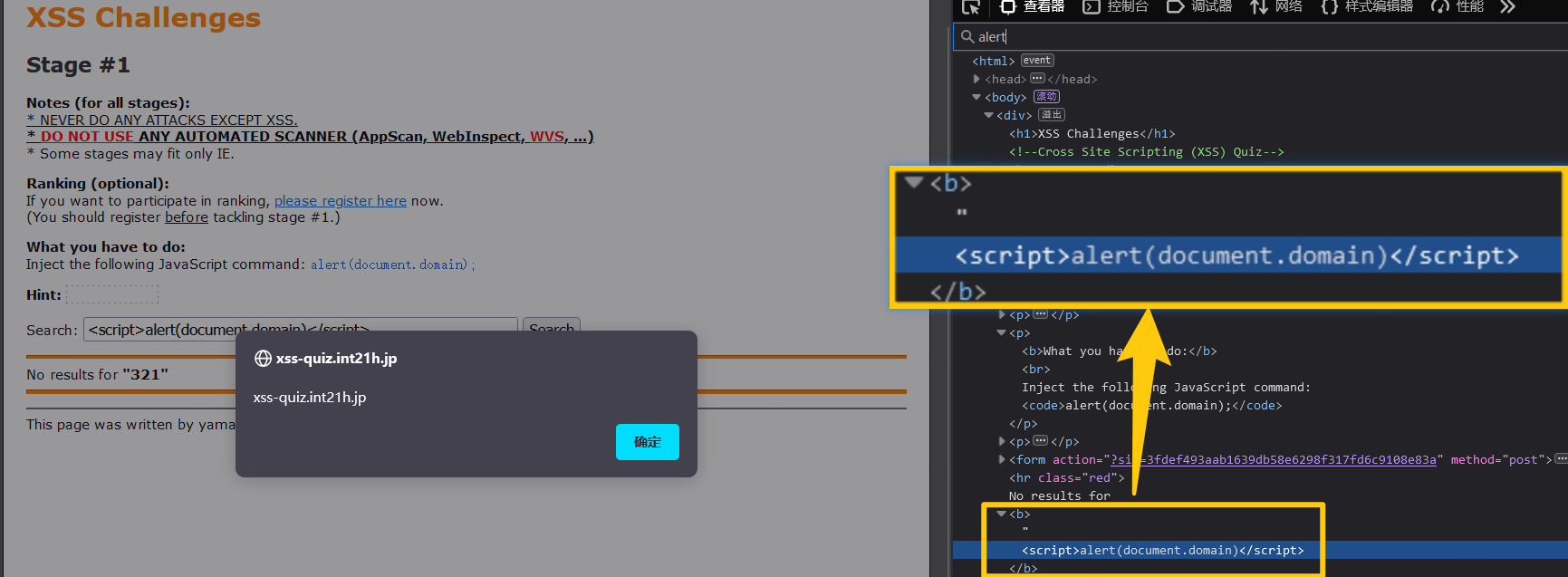Image resolution: width=1568 pixels, height=577 pixels.
Task: Click the 'event' badge next to html tag
Action: click(1037, 61)
